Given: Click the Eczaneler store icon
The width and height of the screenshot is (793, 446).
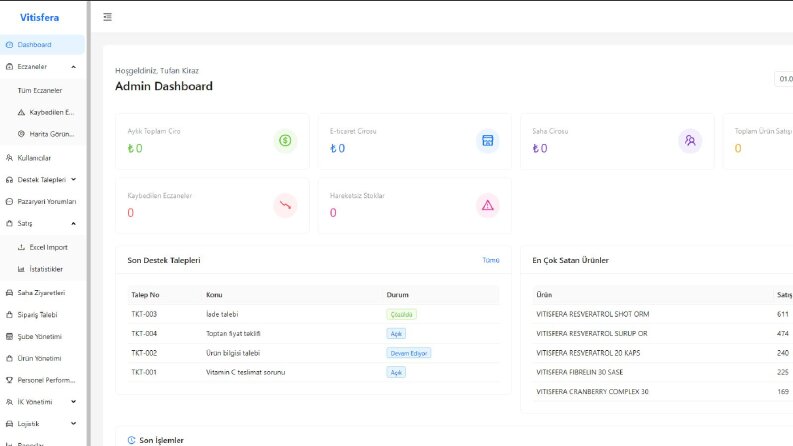Looking at the screenshot, I should tap(9, 67).
